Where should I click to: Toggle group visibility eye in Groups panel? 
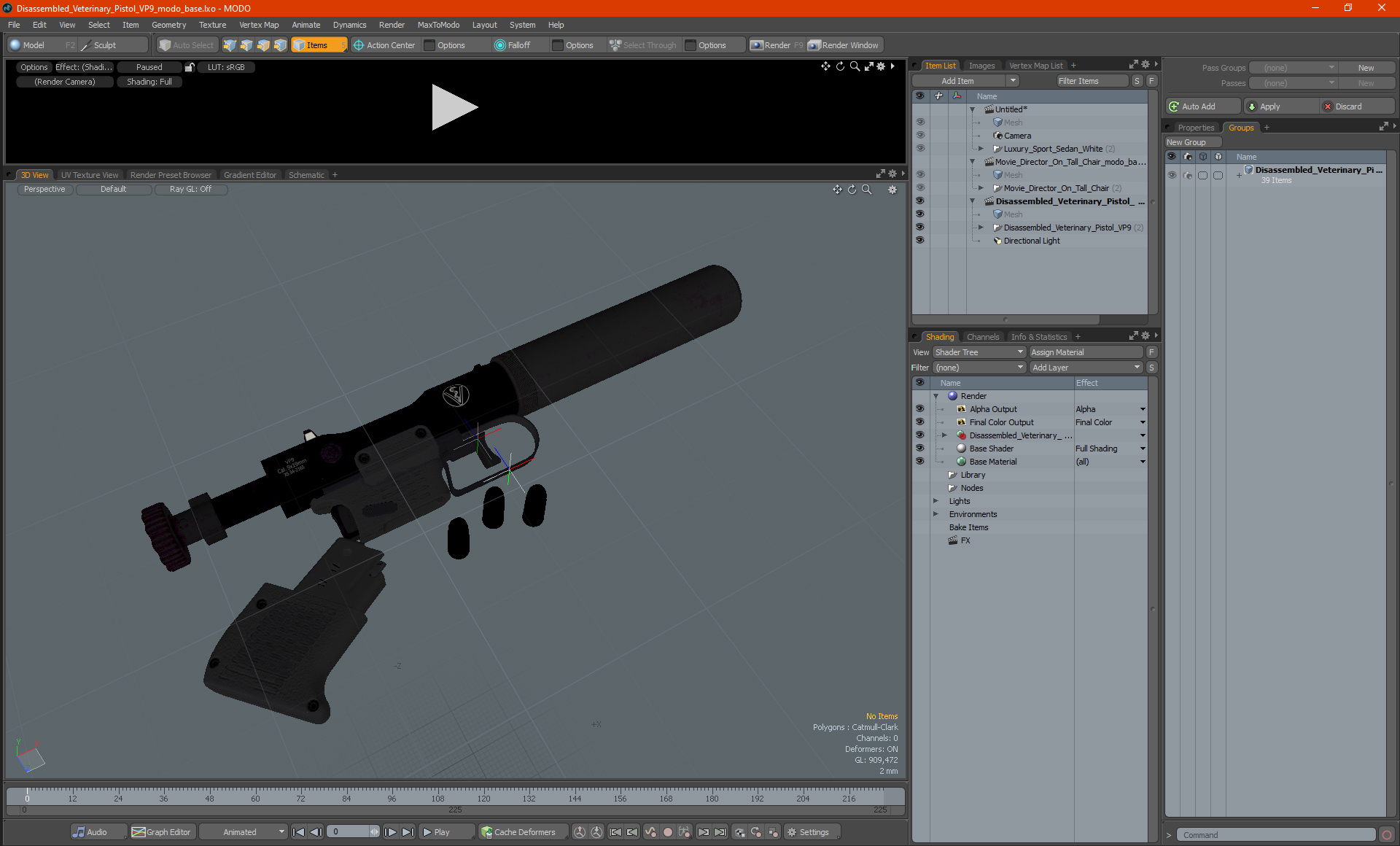[x=1172, y=175]
